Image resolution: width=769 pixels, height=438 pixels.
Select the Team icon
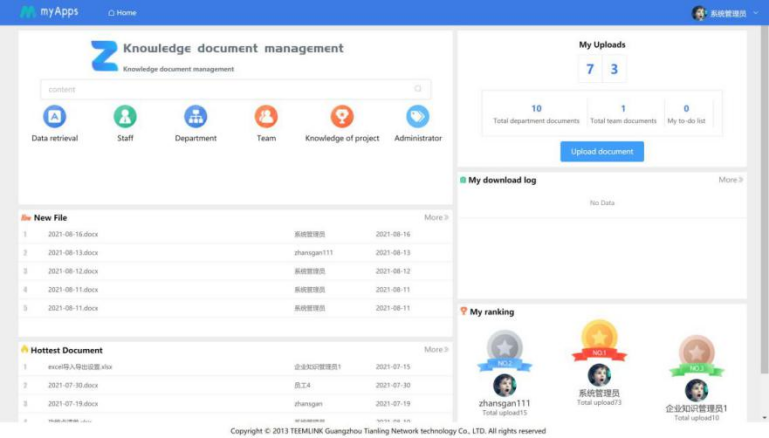click(x=266, y=117)
